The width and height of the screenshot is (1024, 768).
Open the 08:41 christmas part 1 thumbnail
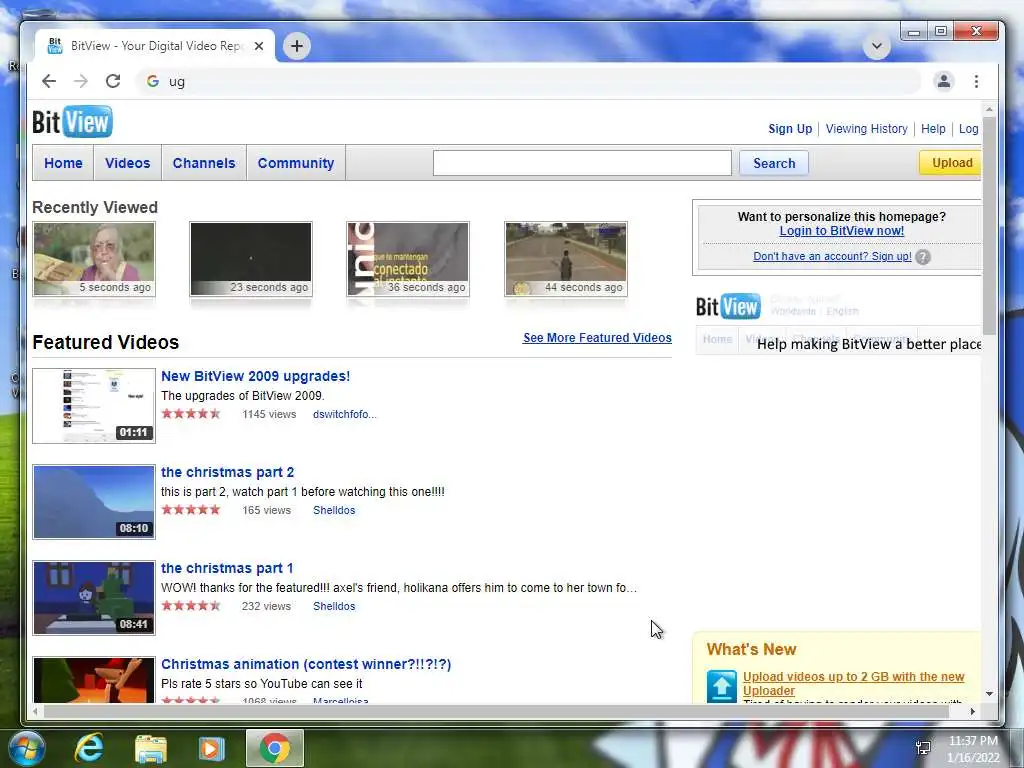(x=94, y=598)
